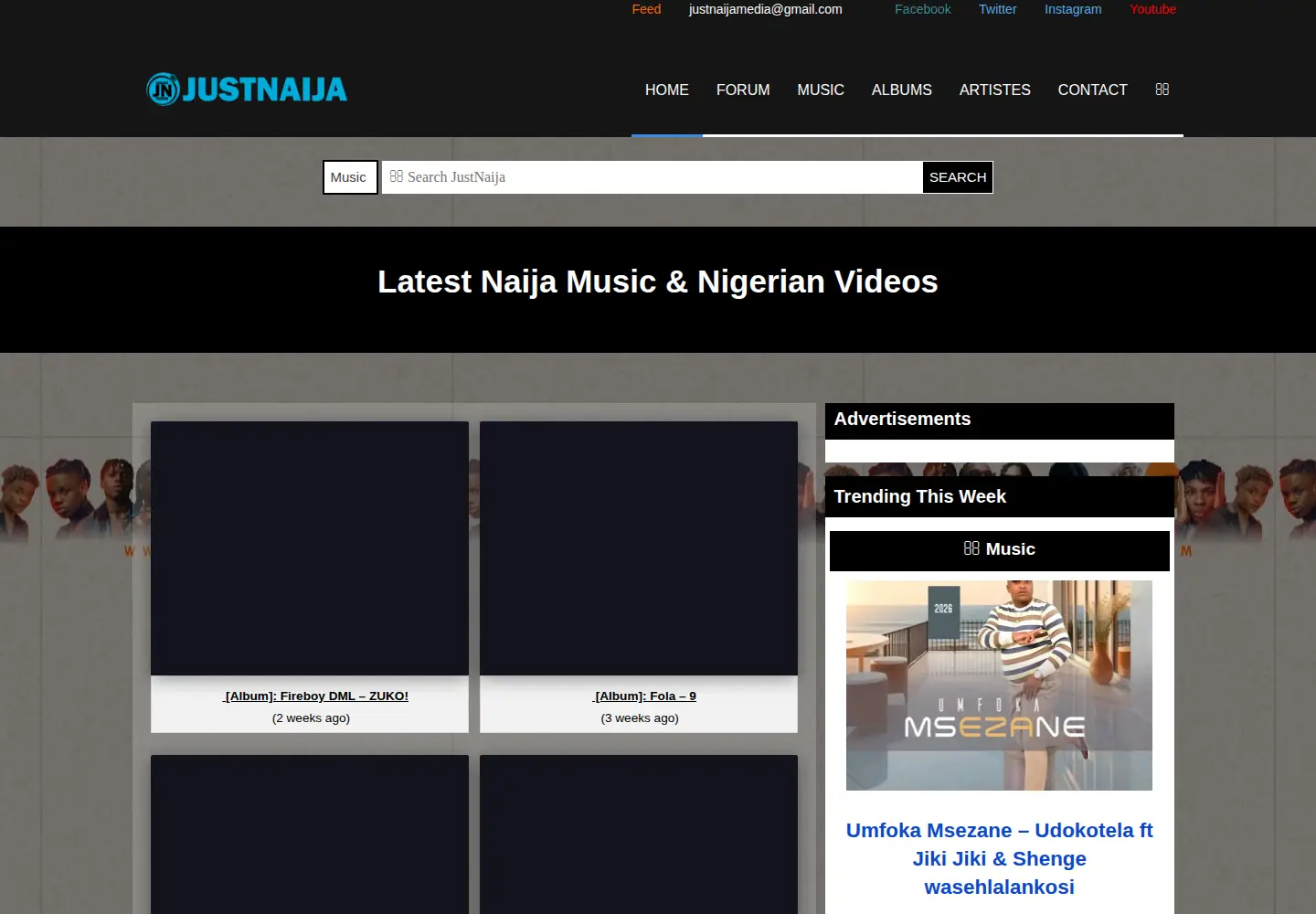
Task: Open the grid icon after Contact
Action: click(1162, 90)
